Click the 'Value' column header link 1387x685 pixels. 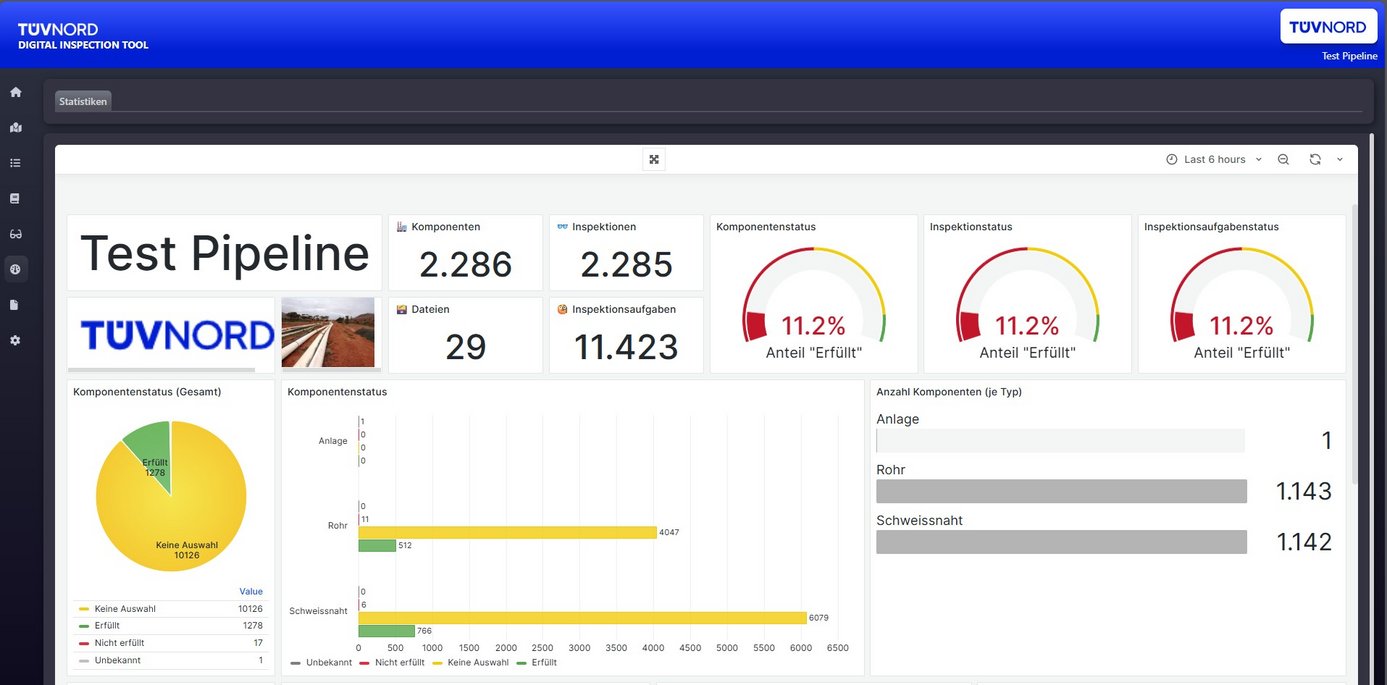[250, 591]
